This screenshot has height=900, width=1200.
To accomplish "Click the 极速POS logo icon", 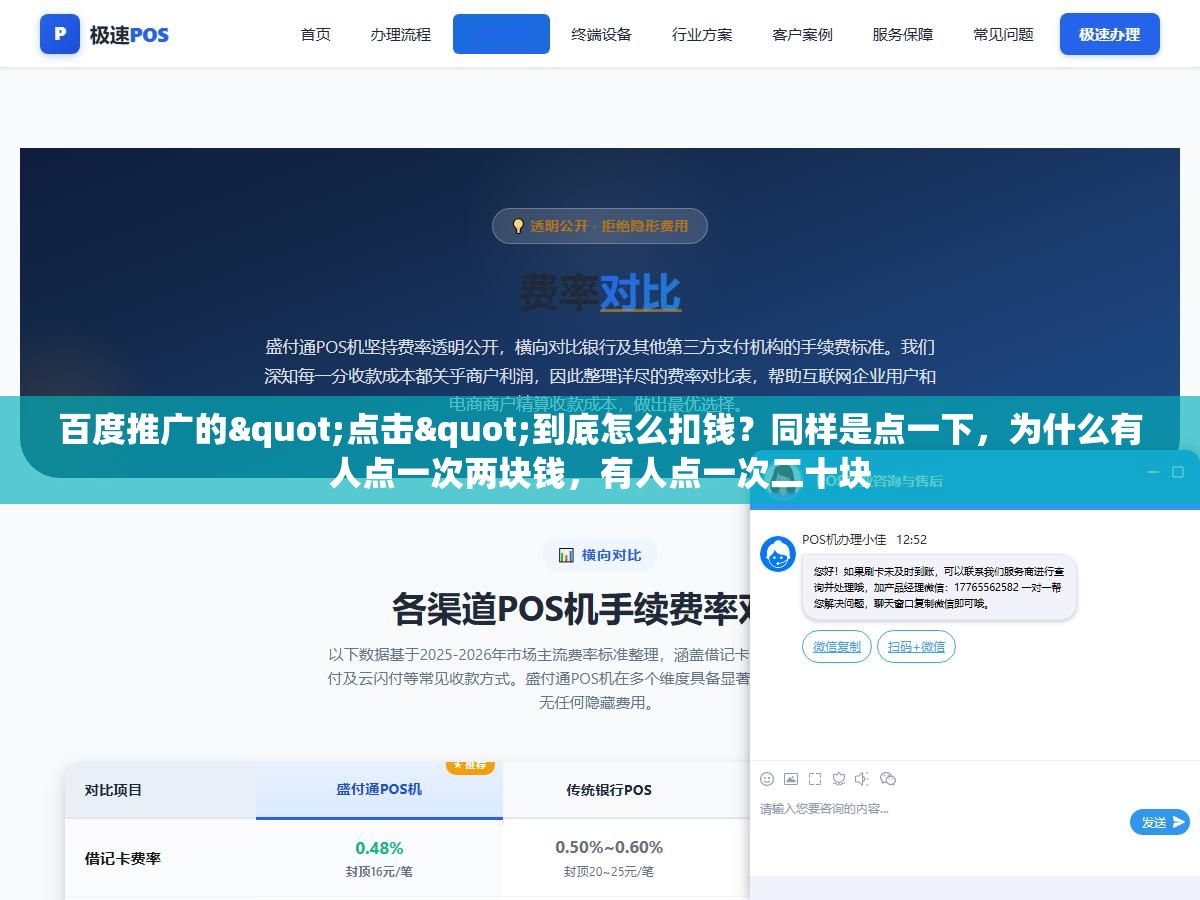I will click(60, 34).
